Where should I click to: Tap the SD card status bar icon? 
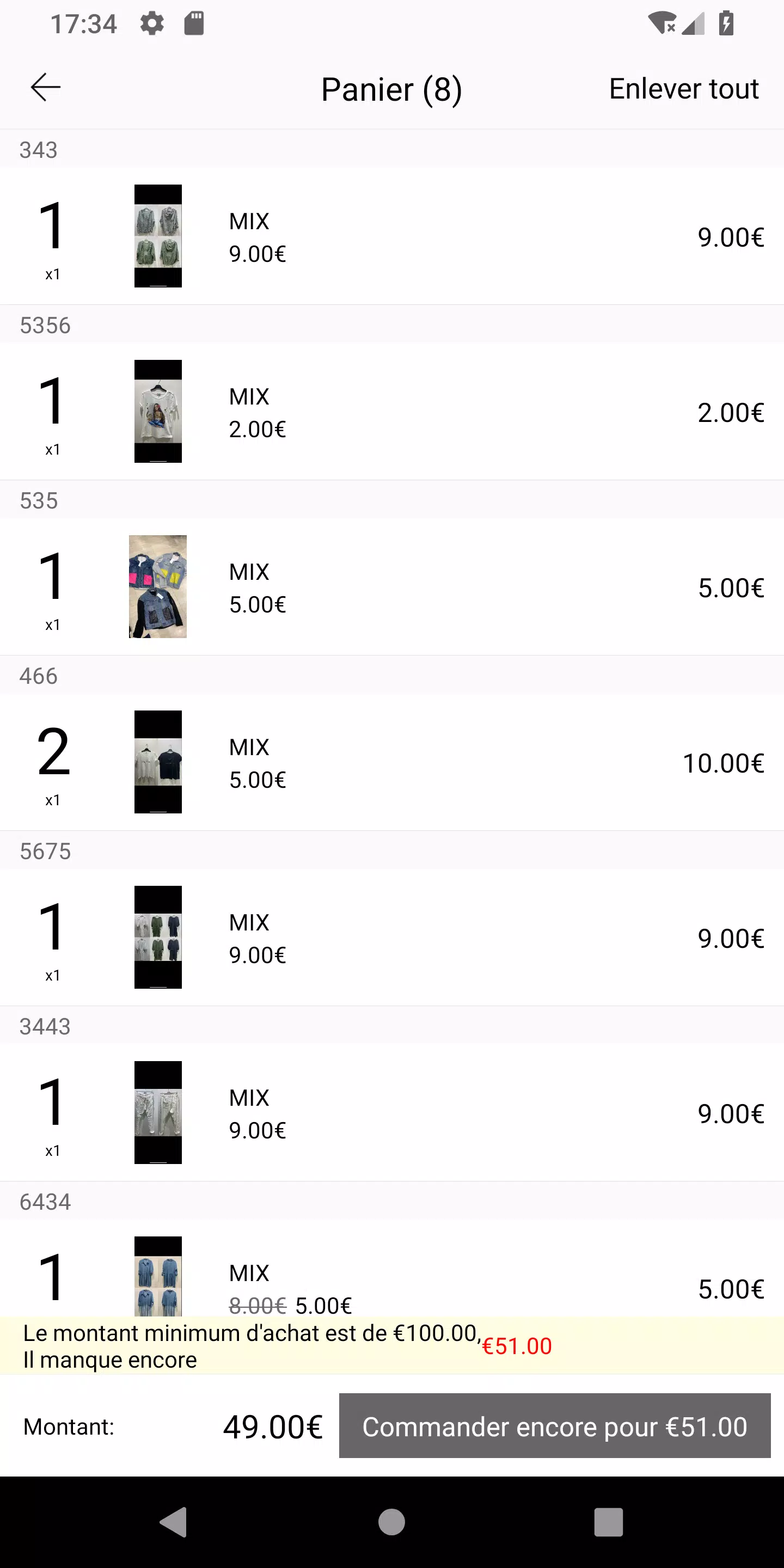coord(194,24)
